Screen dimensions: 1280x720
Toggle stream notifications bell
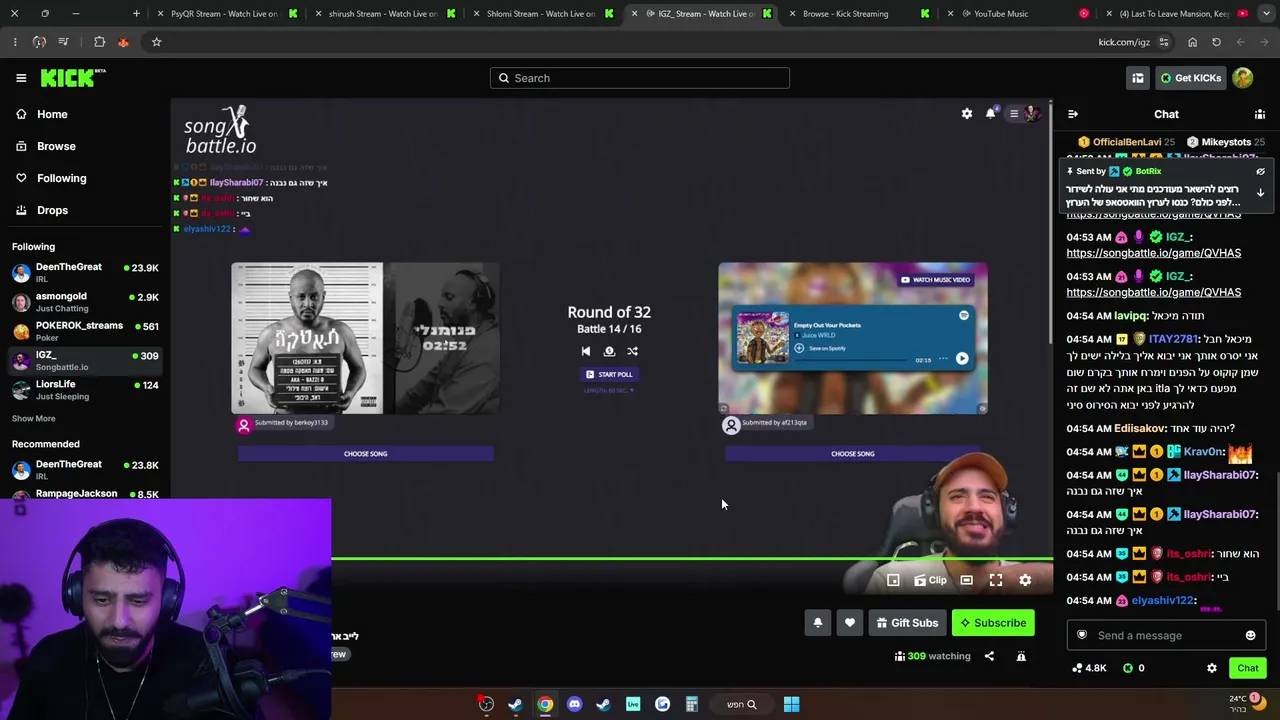tap(817, 623)
